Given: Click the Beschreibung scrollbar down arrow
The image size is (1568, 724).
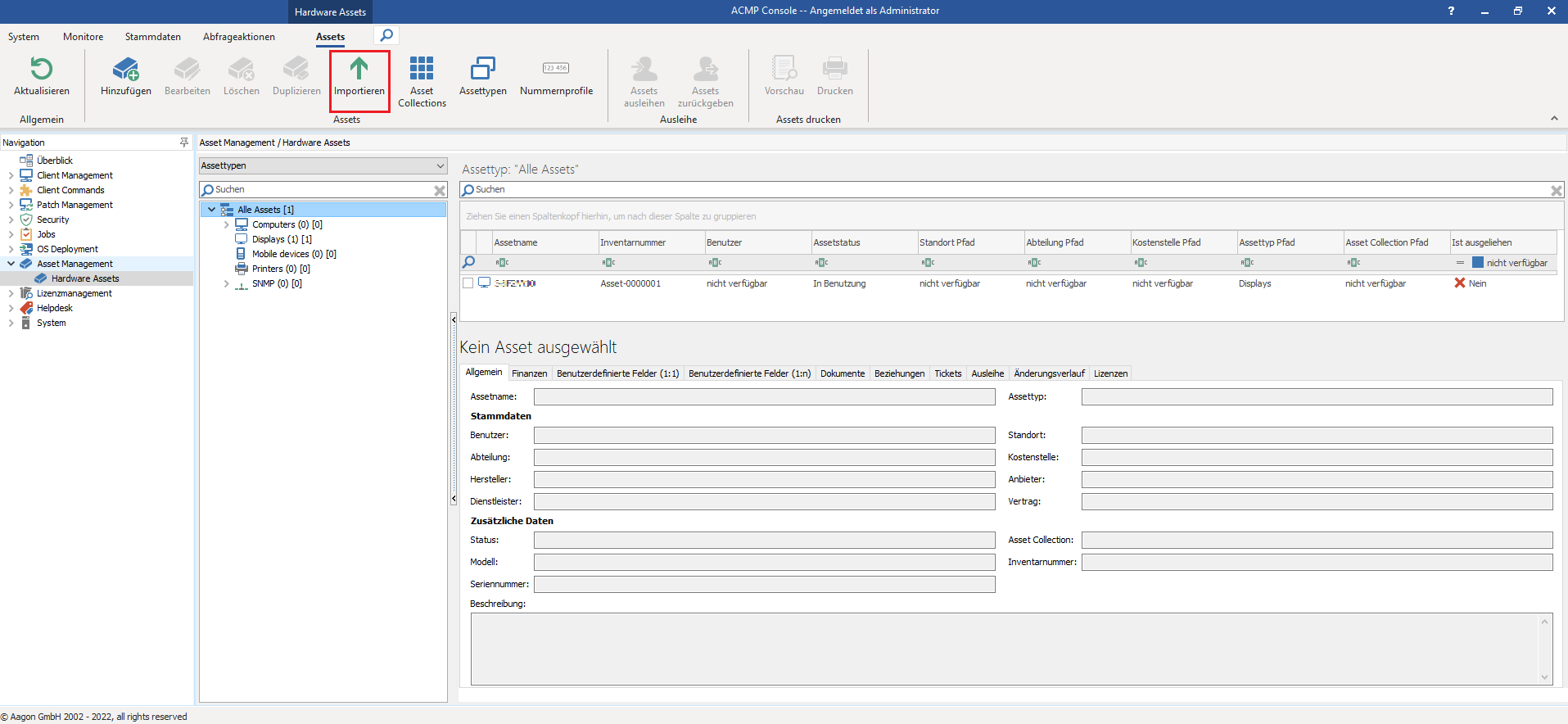Looking at the screenshot, I should pyautogui.click(x=1545, y=677).
